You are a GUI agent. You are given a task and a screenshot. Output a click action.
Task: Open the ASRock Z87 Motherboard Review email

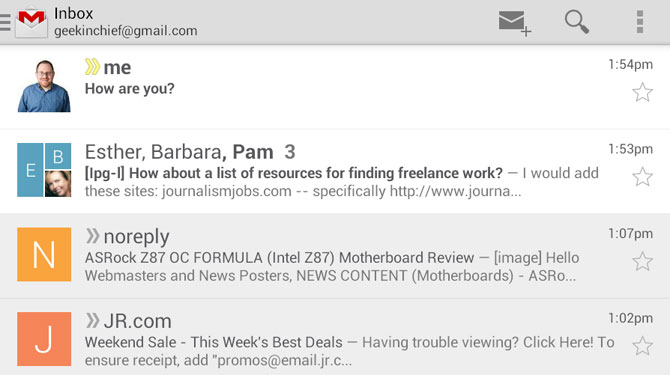point(335,256)
